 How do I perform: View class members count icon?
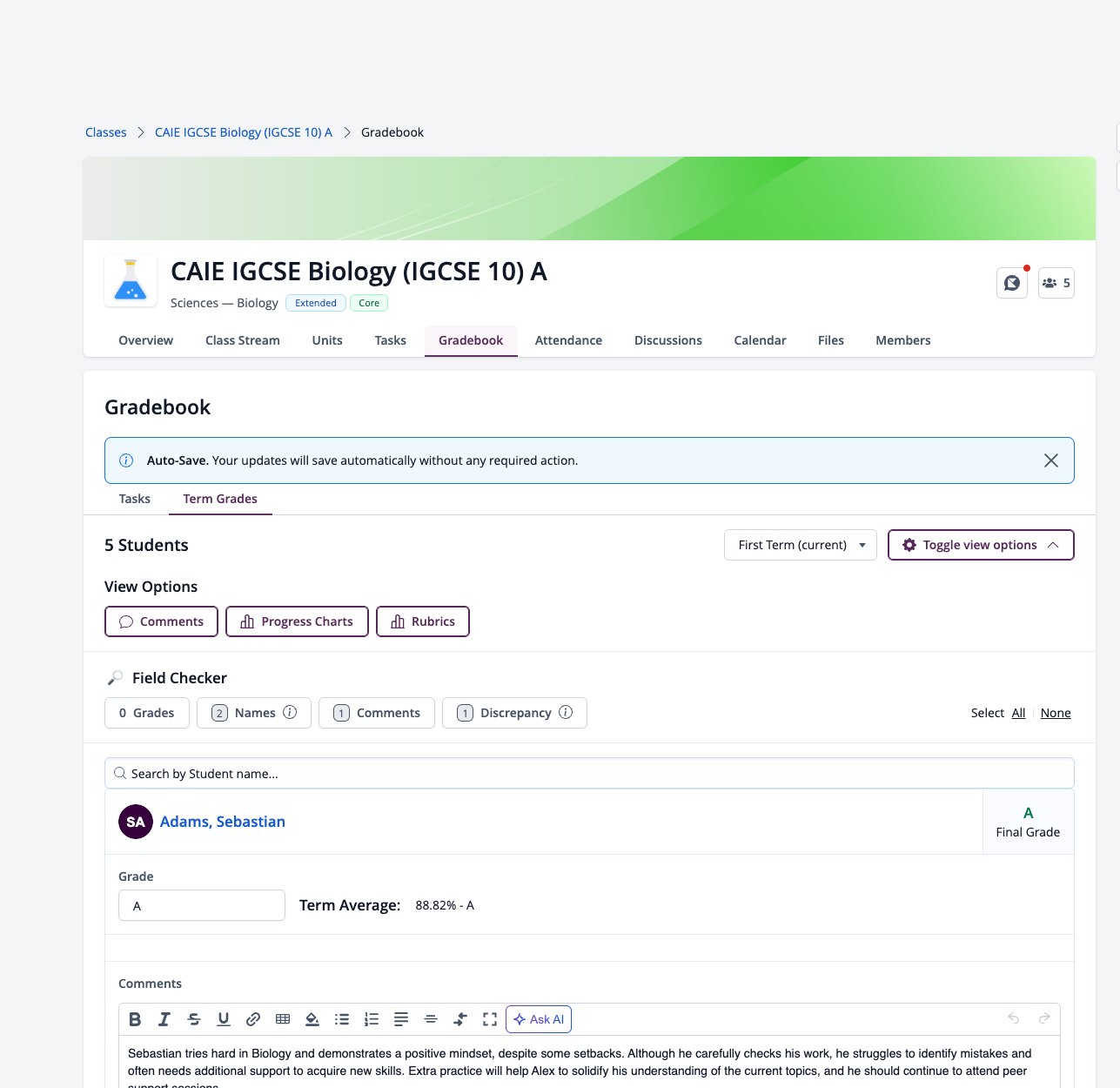pyautogui.click(x=1056, y=283)
